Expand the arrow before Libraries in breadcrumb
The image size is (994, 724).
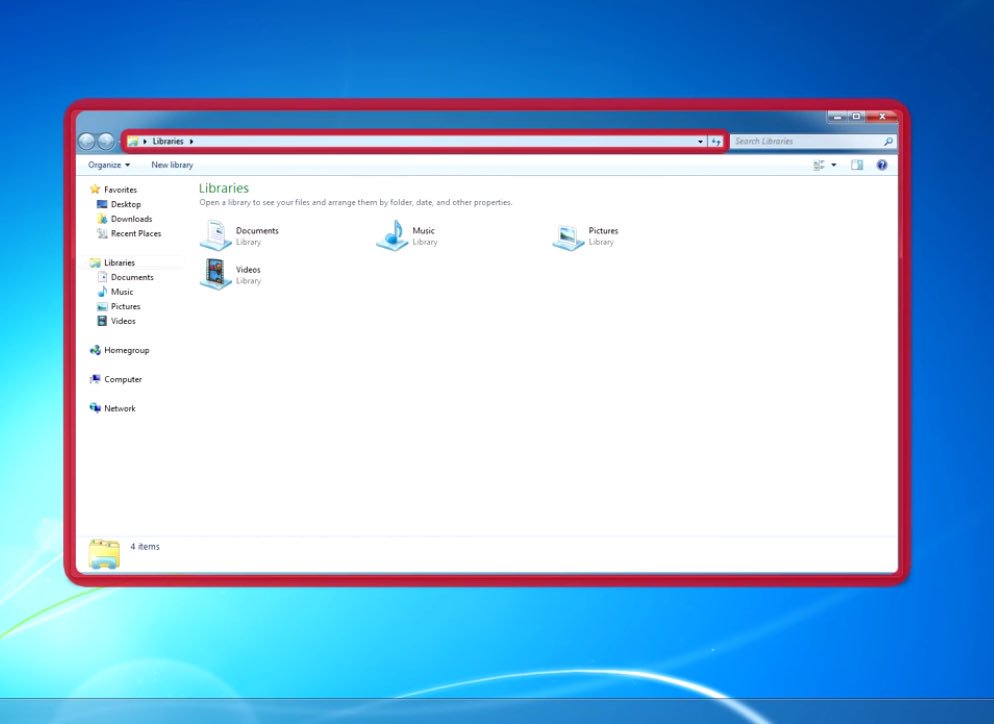[145, 141]
